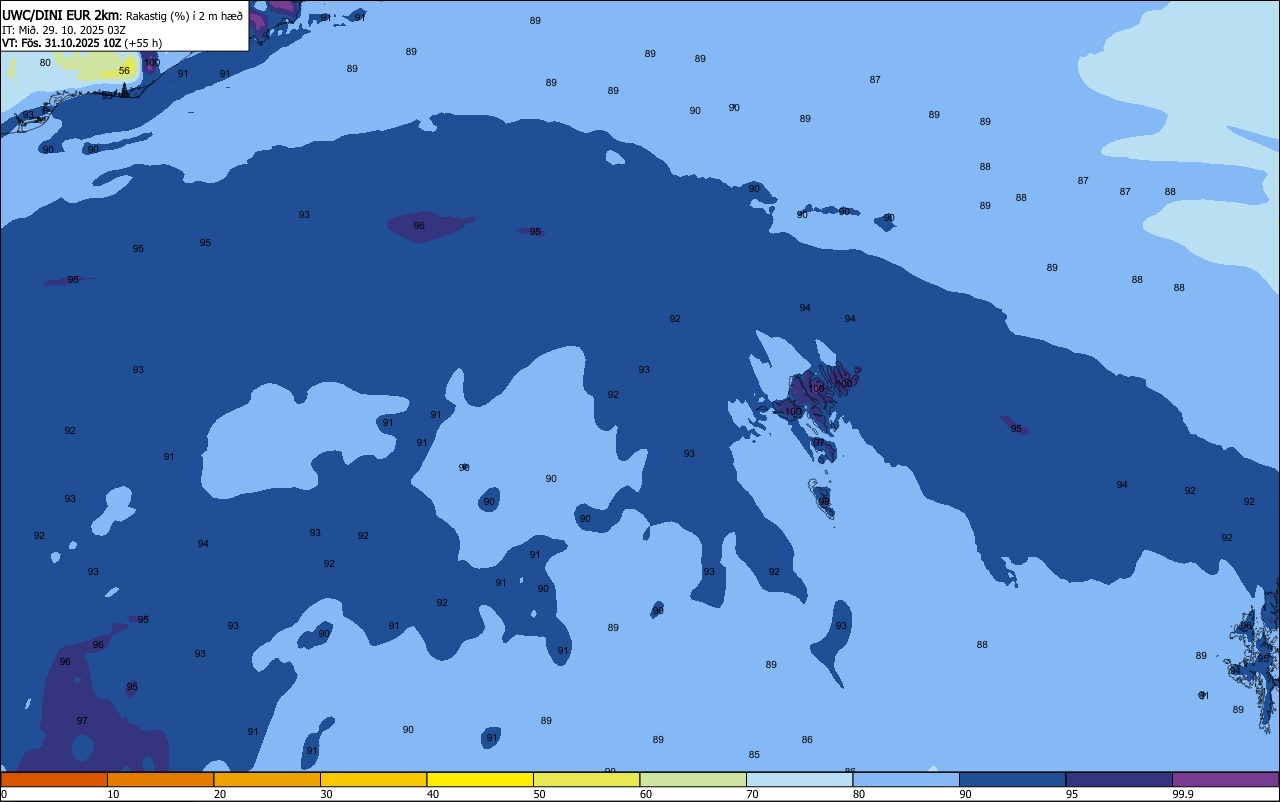Click the '20' label on the legend scale
The image size is (1280, 802).
click(x=220, y=794)
